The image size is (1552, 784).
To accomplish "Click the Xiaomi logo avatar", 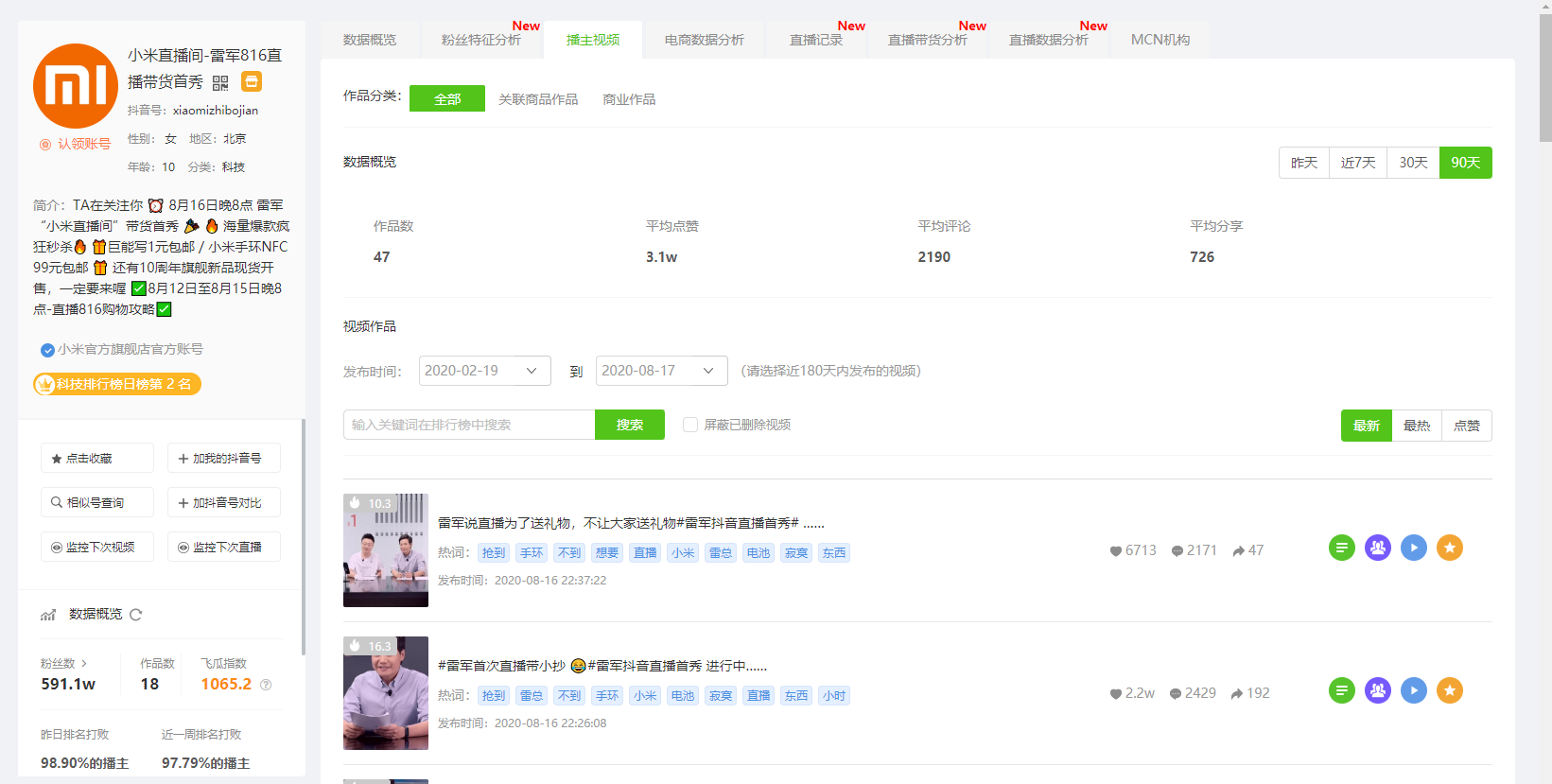I will [x=76, y=86].
